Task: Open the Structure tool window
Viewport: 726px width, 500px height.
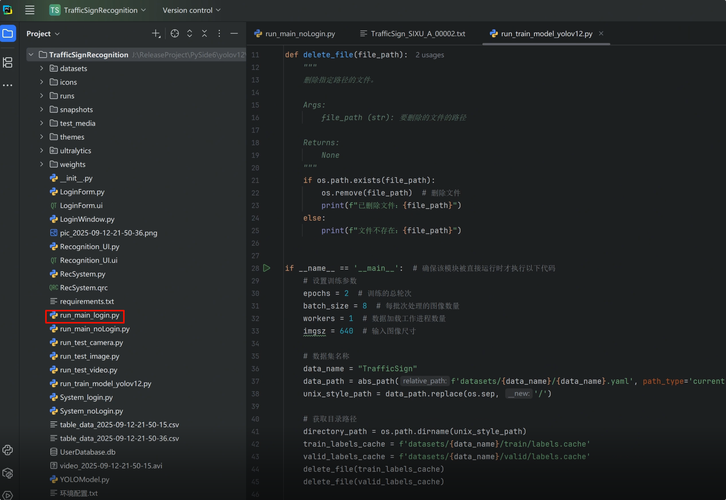Action: click(x=8, y=62)
